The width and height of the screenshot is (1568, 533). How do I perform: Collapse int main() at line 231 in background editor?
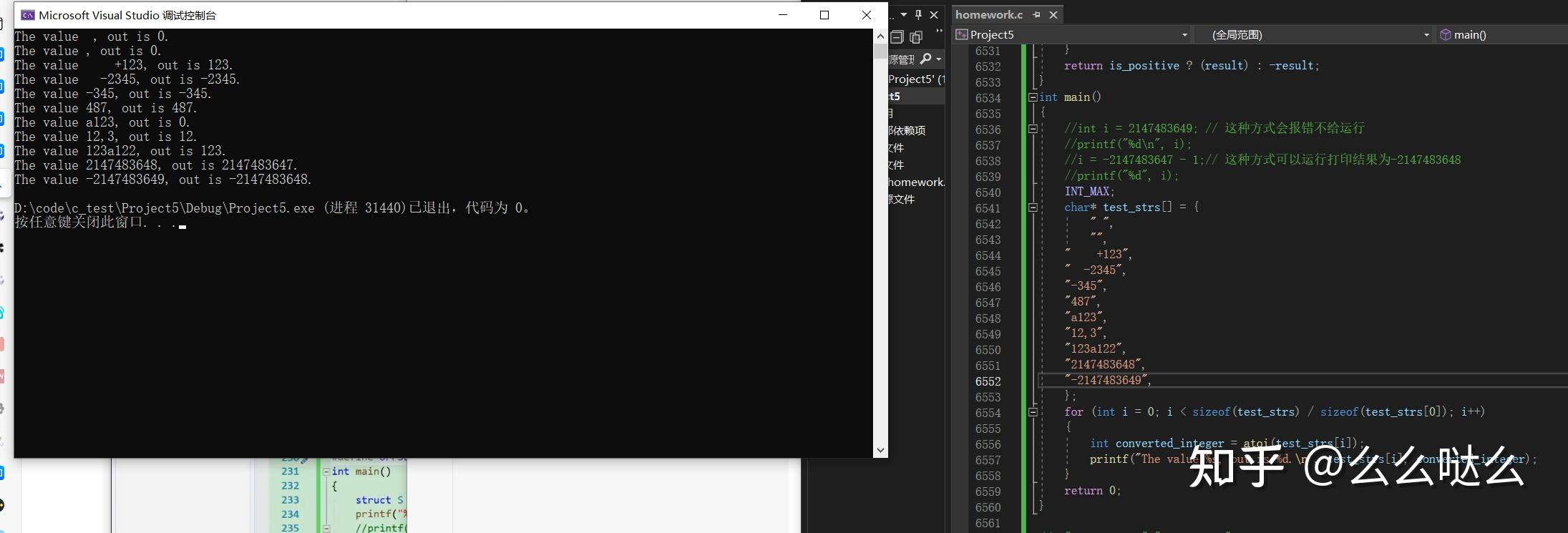(x=326, y=471)
